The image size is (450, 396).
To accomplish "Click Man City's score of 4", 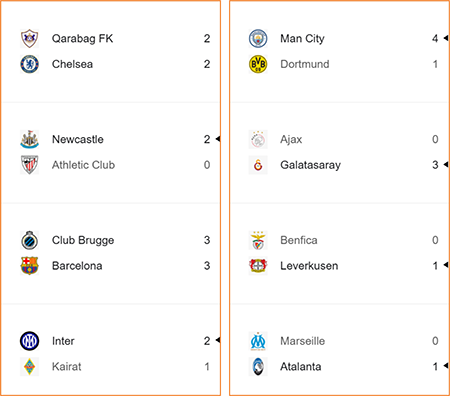I will (x=435, y=39).
